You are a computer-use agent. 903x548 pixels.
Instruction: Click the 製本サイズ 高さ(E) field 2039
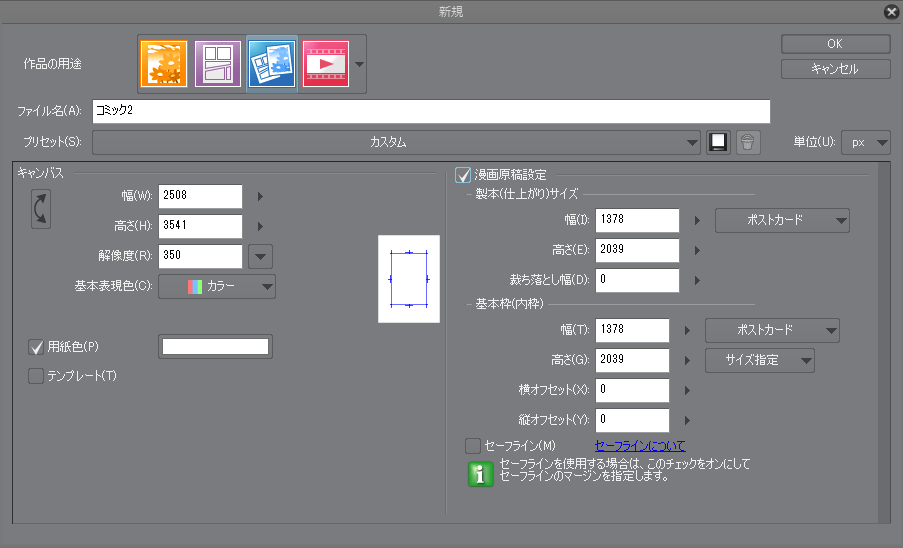click(638, 250)
